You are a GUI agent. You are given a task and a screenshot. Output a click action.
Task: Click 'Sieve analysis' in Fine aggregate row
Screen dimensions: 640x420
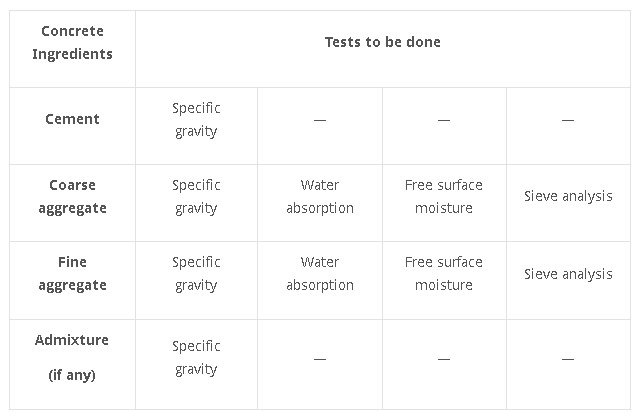coord(568,274)
